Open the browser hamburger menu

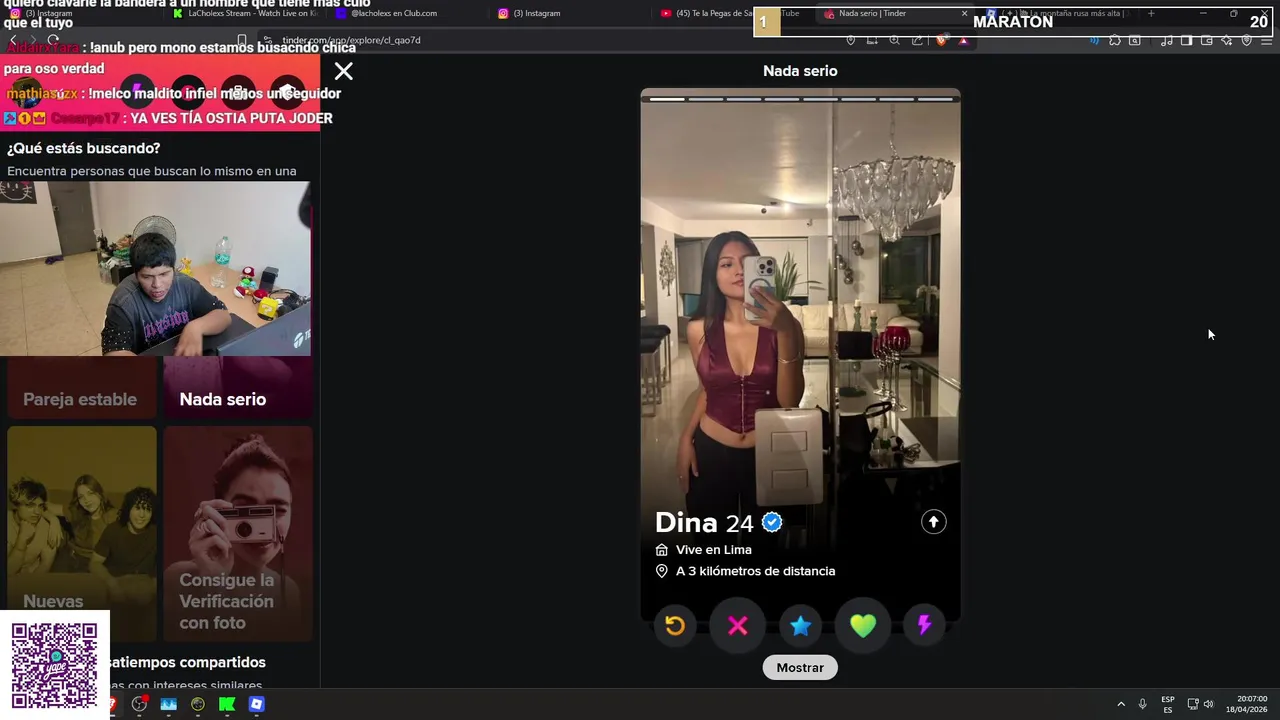1267,40
